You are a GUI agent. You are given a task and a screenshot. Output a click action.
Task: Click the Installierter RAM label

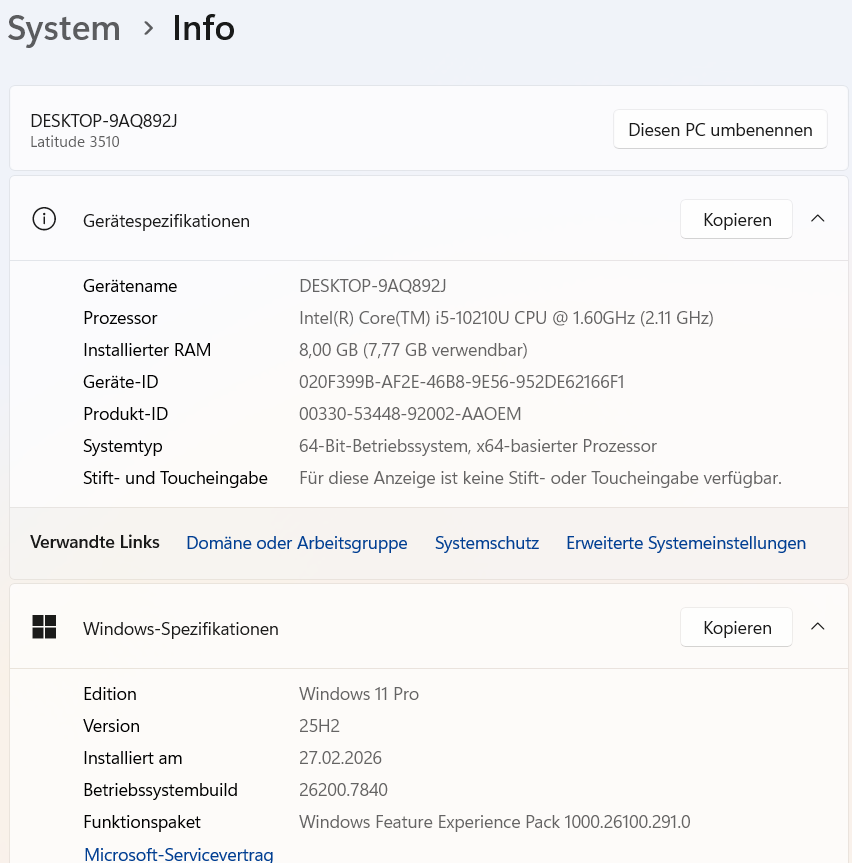[147, 350]
